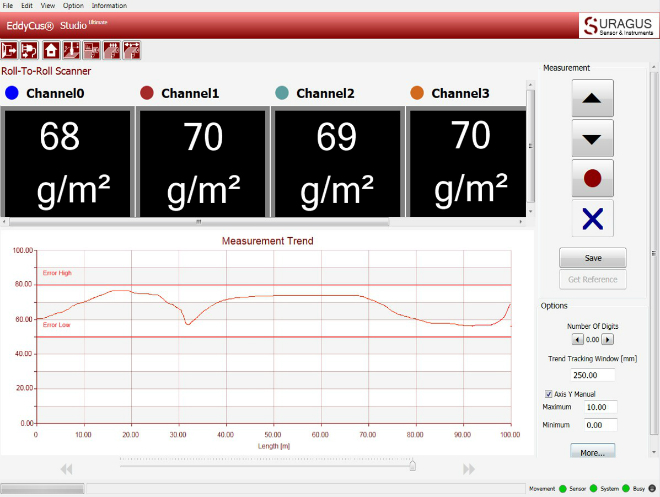Click the Save button

click(593, 258)
